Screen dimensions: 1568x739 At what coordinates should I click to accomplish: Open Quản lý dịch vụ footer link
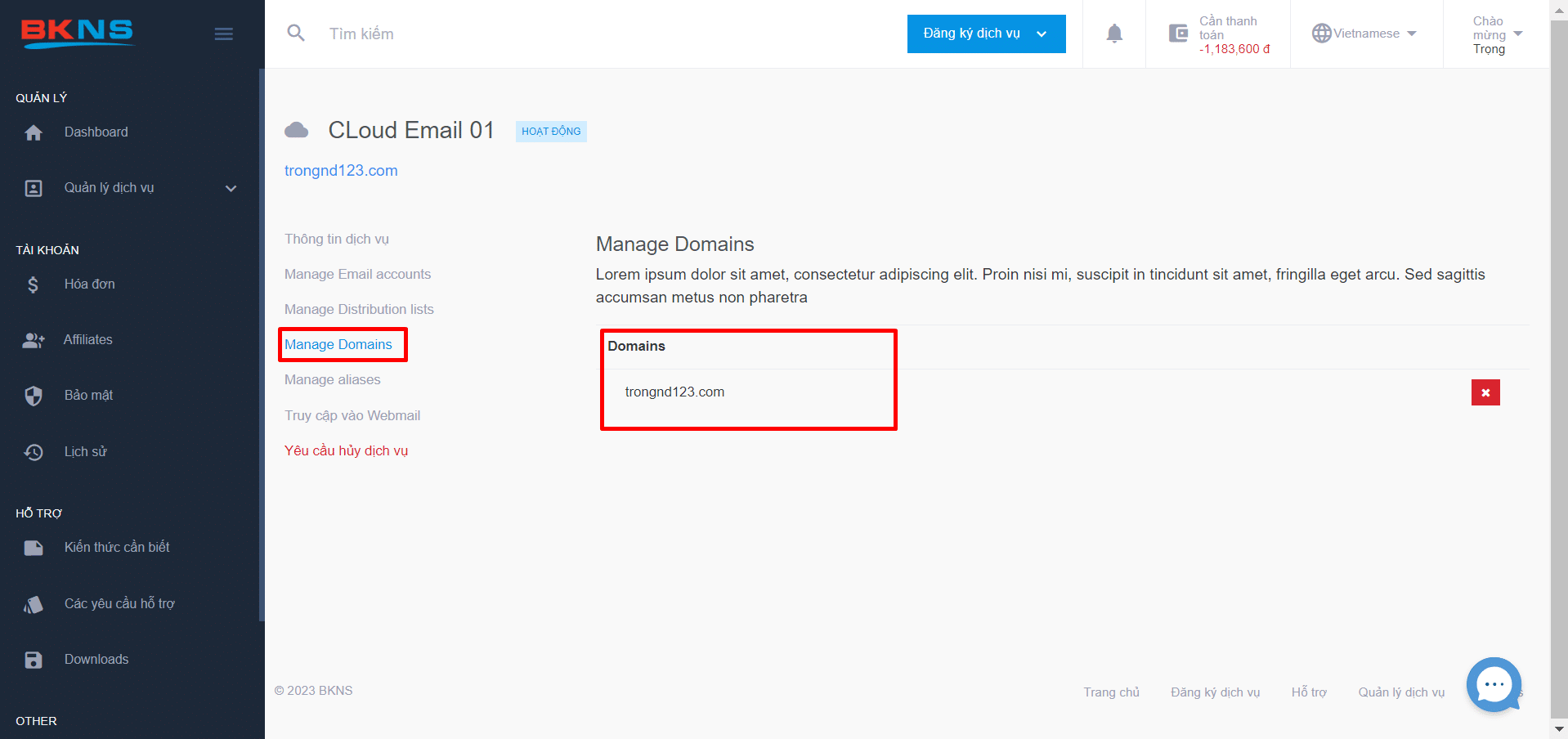tap(1401, 692)
